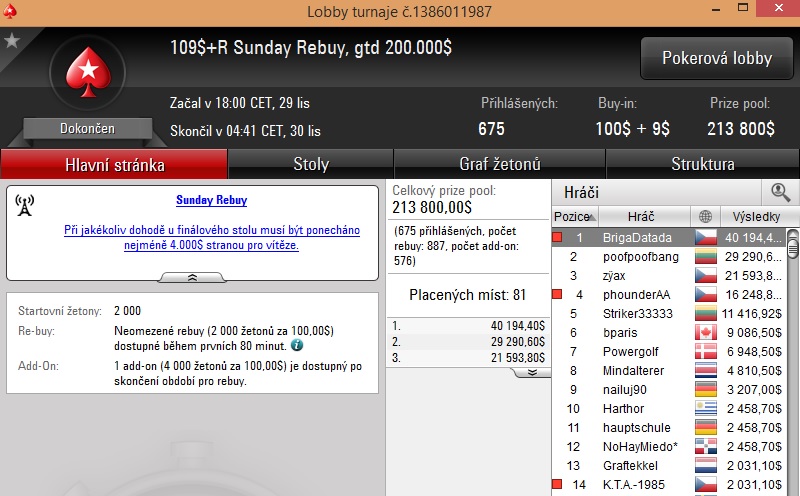Minimize the tournament lobby window
Image resolution: width=800 pixels, height=496 pixels.
pos(716,9)
